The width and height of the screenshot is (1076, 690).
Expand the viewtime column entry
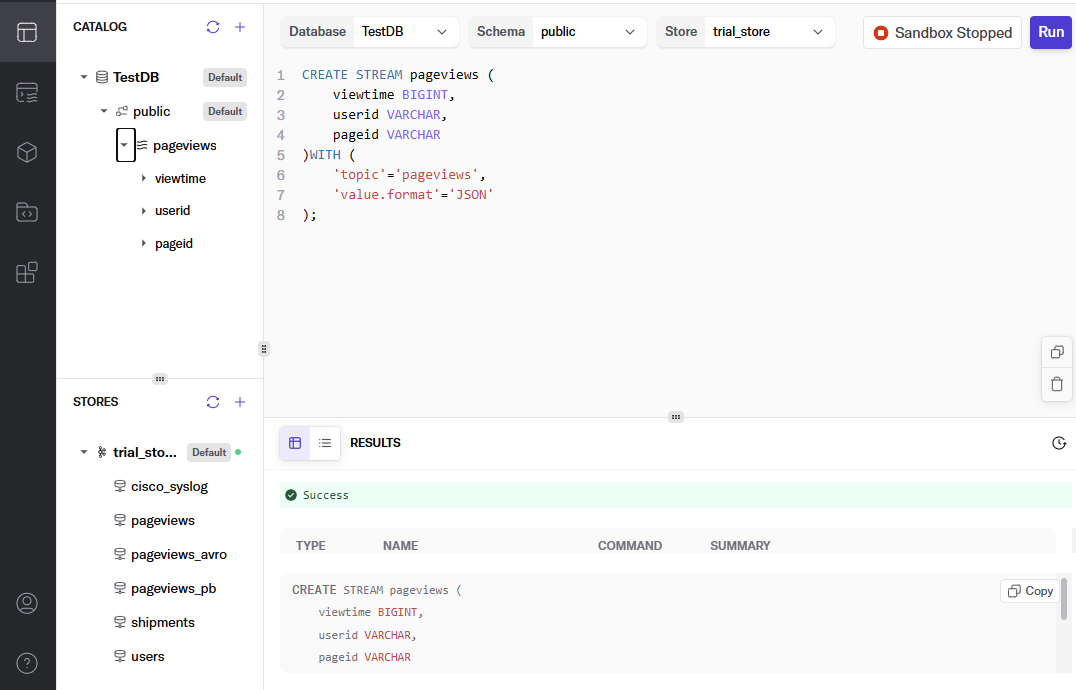[x=143, y=178]
